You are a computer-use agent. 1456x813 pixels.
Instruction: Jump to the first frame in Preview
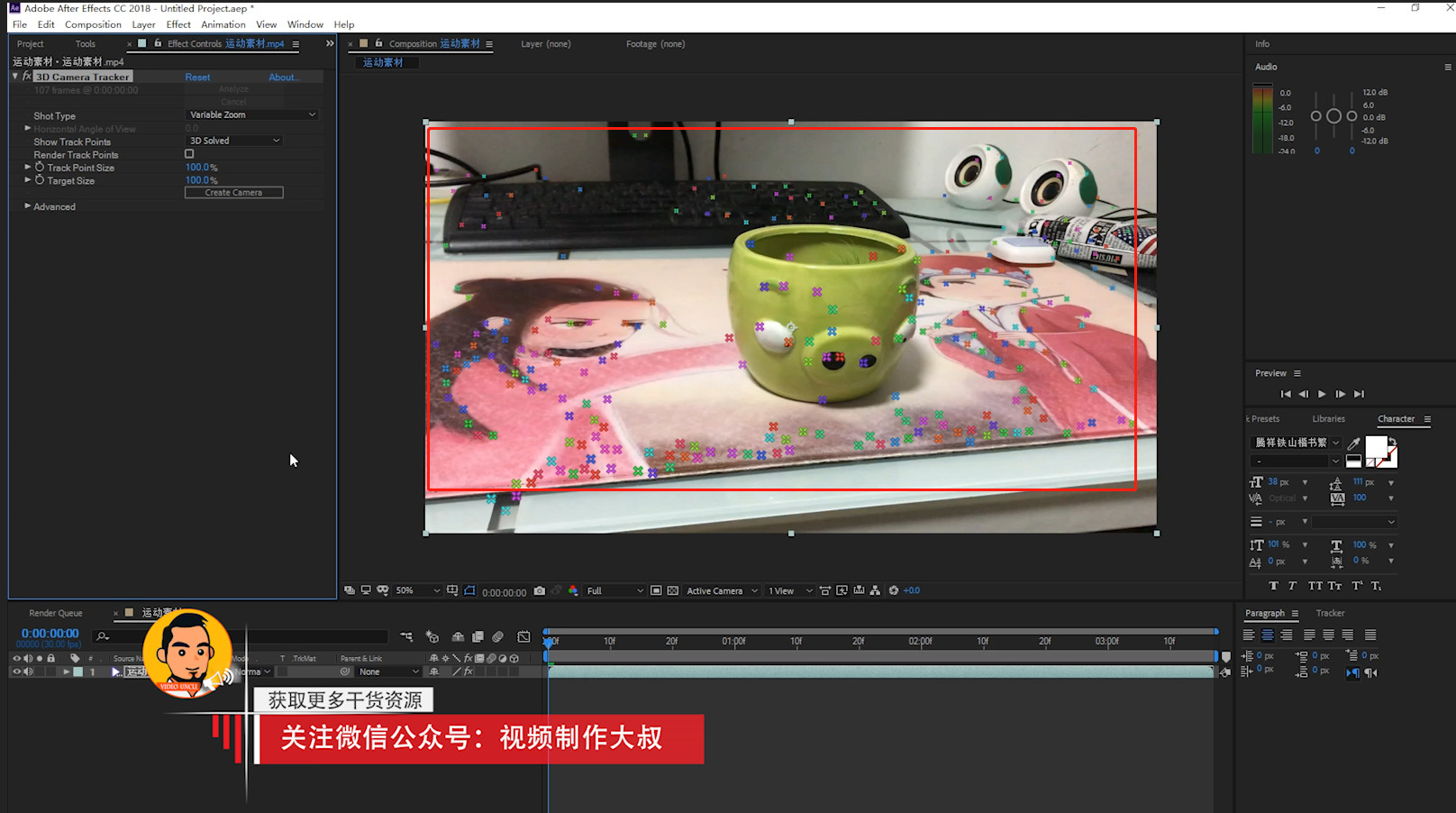[1286, 394]
